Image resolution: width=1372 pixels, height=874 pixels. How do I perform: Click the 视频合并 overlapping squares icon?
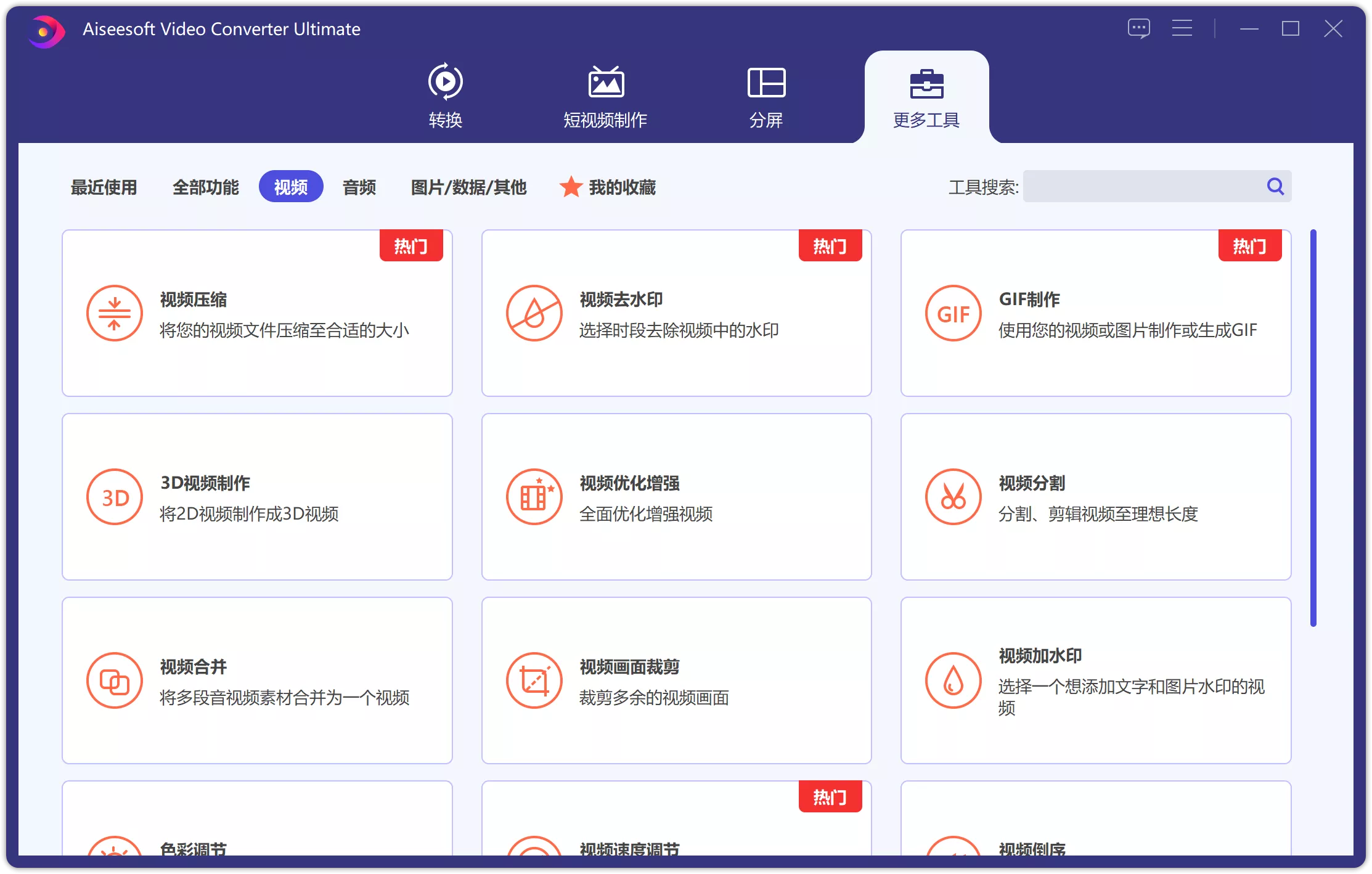(x=115, y=680)
